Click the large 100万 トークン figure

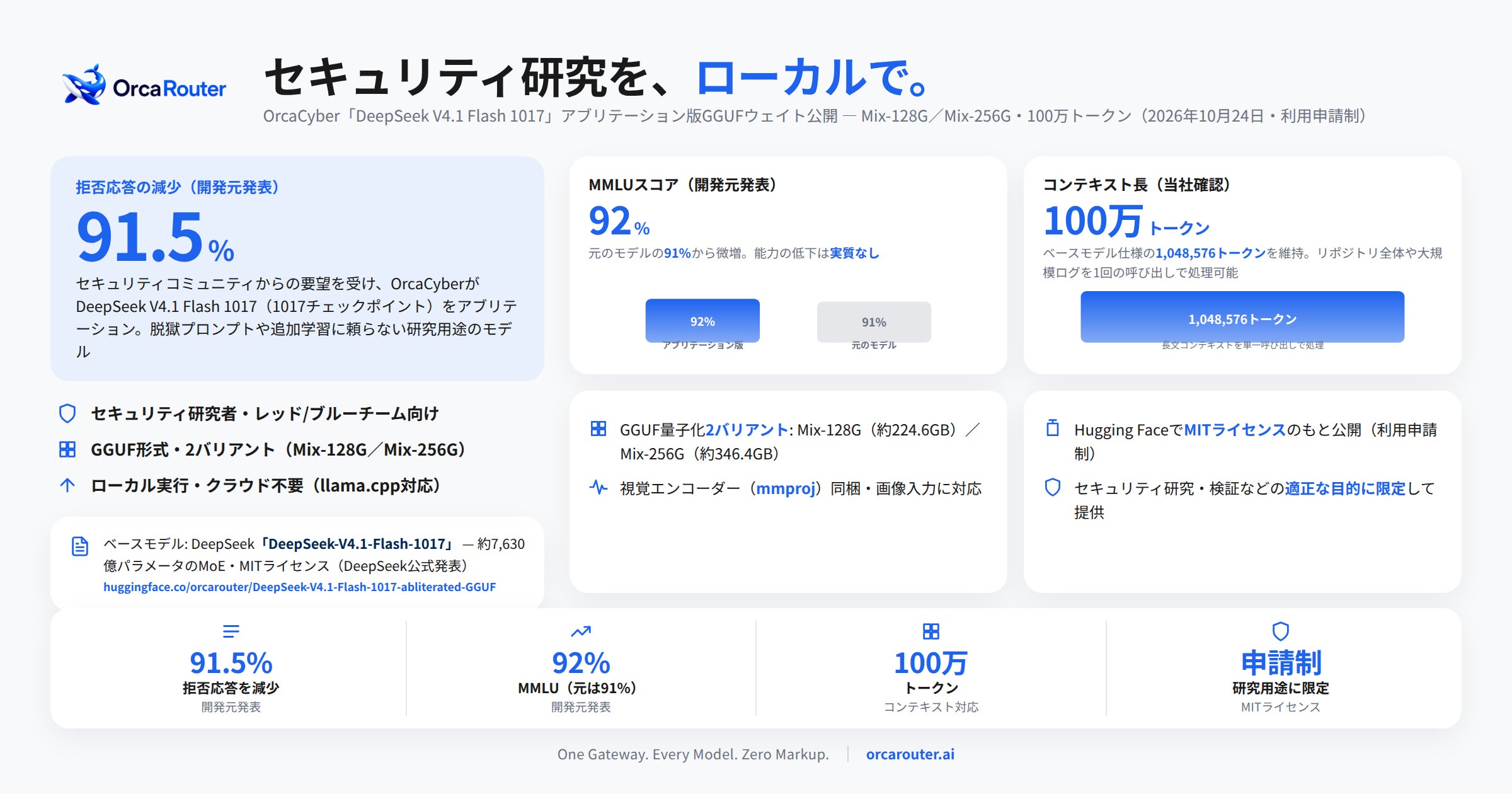[x=1126, y=221]
